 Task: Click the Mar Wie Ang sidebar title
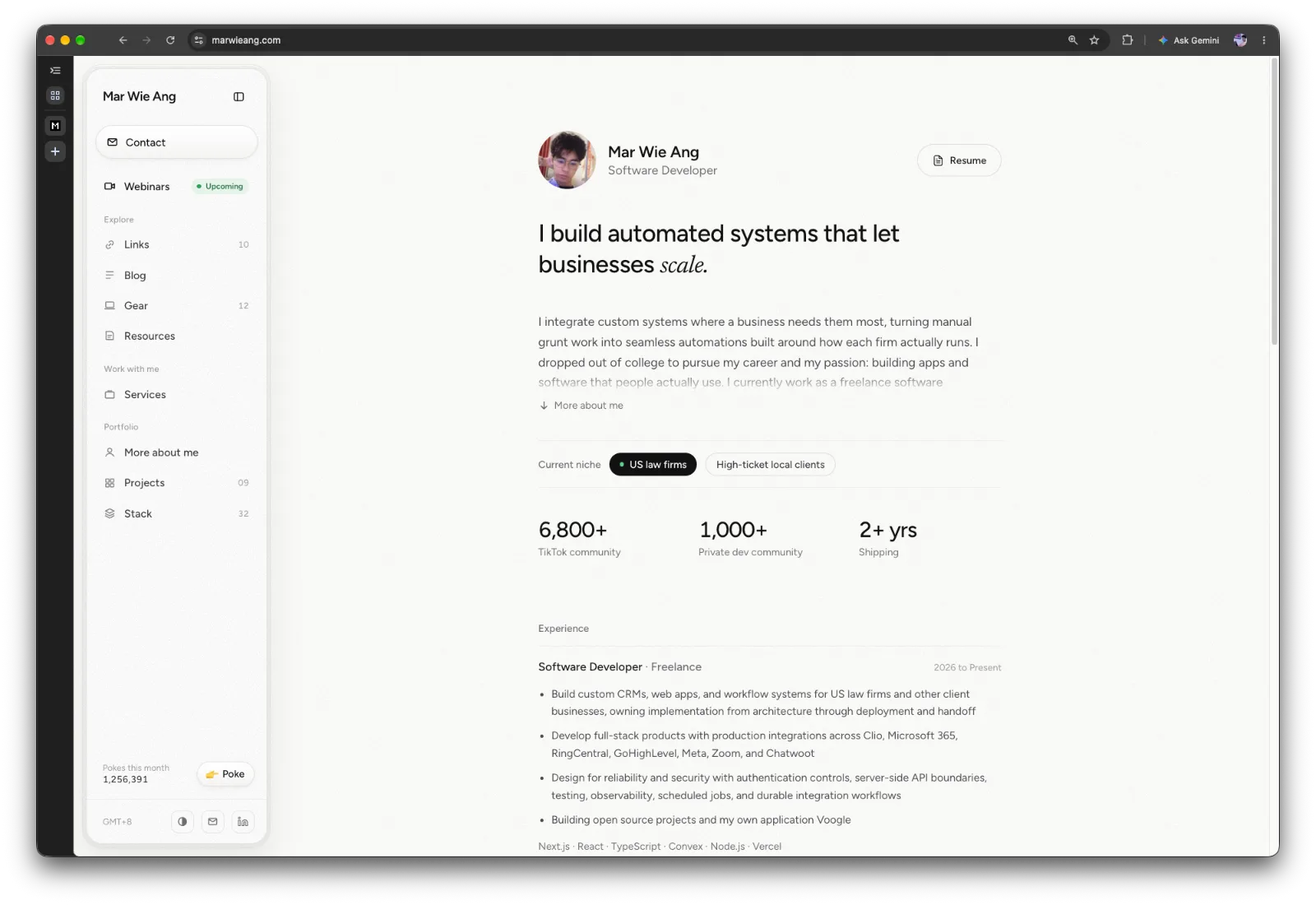[x=139, y=97]
